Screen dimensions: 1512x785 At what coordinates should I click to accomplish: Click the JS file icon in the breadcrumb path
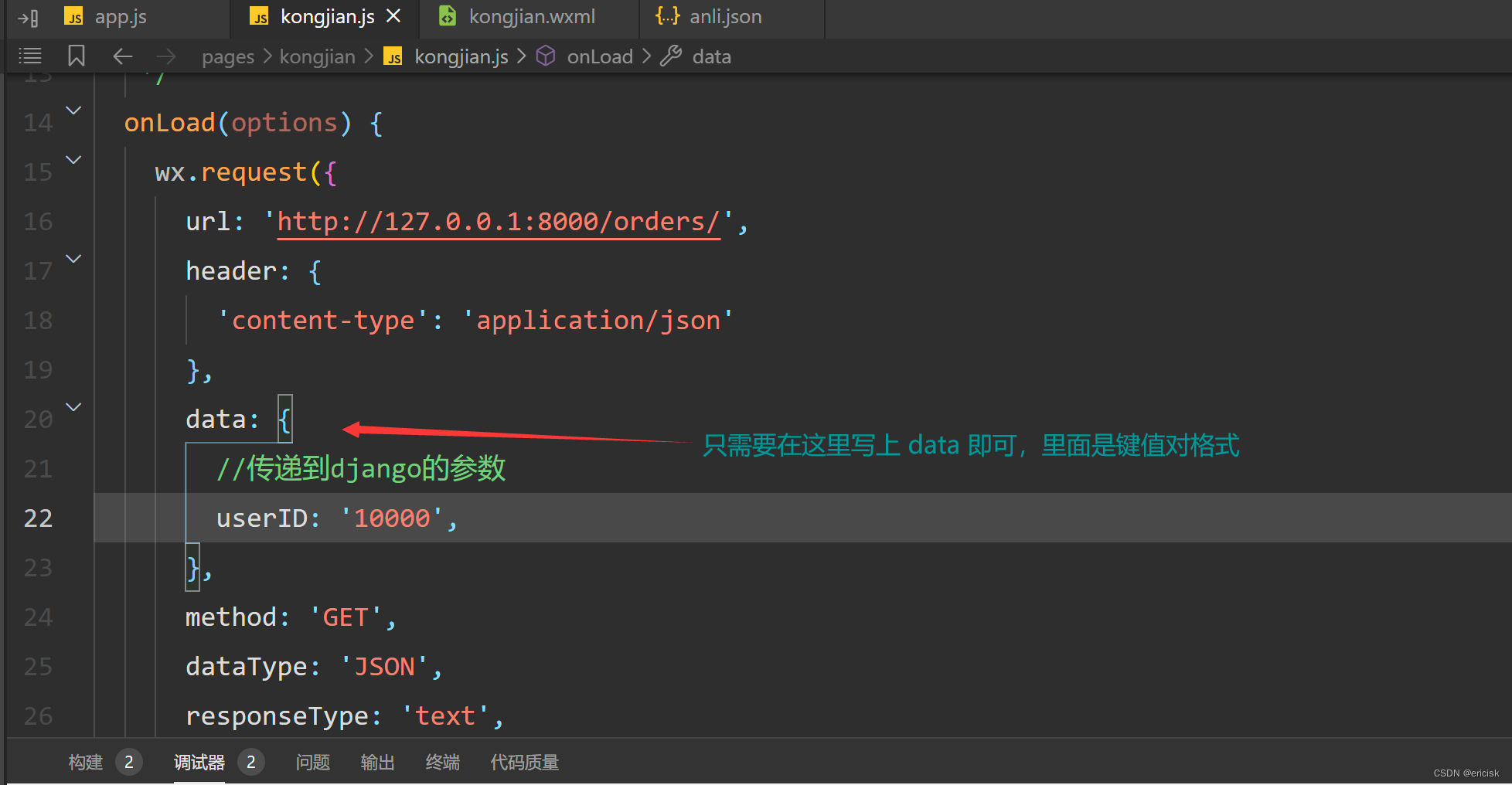click(x=393, y=56)
